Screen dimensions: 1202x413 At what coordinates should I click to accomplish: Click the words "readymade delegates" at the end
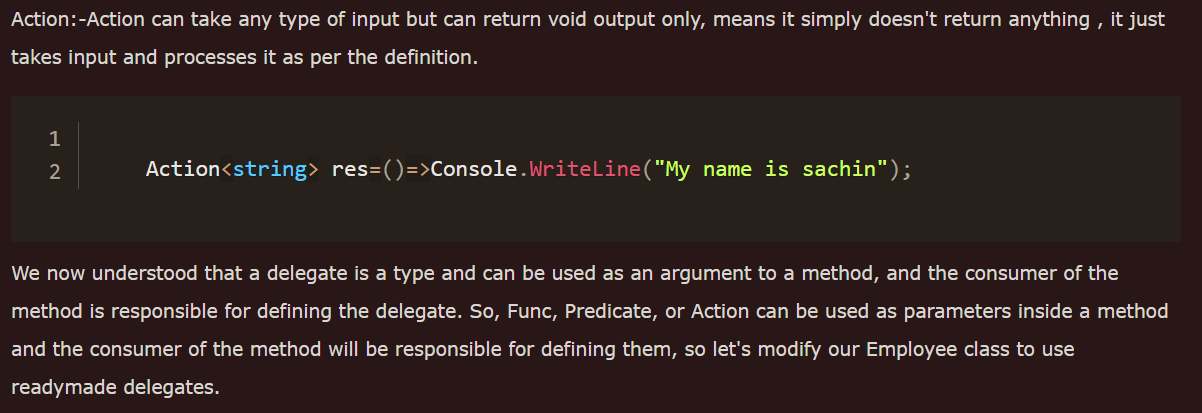click(x=114, y=387)
